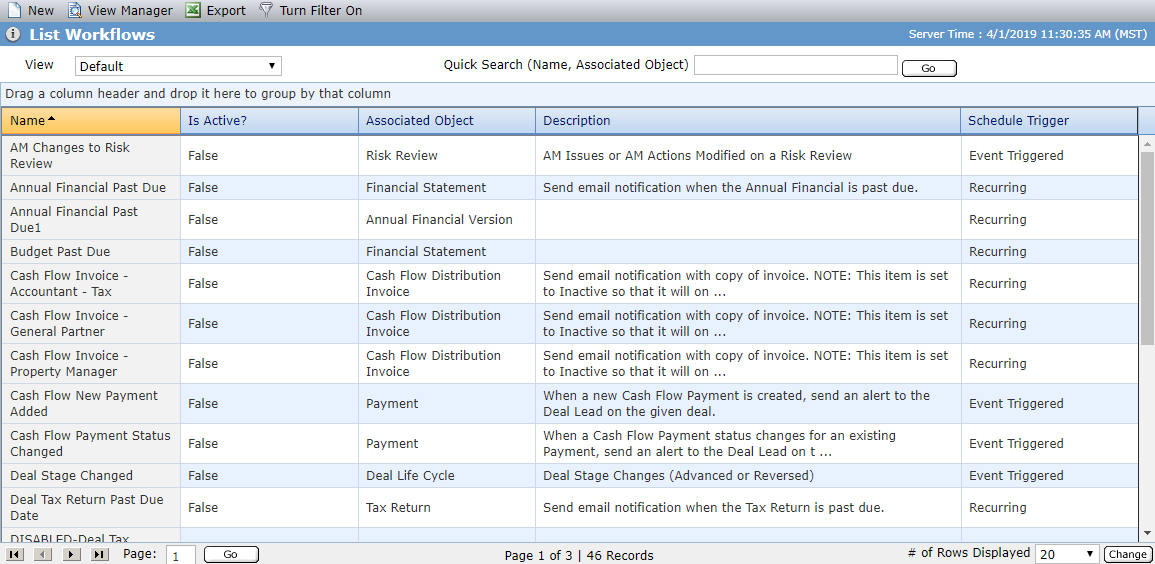Image resolution: width=1155 pixels, height=564 pixels.
Task: Sort by the Description column header
Action: [x=748, y=121]
